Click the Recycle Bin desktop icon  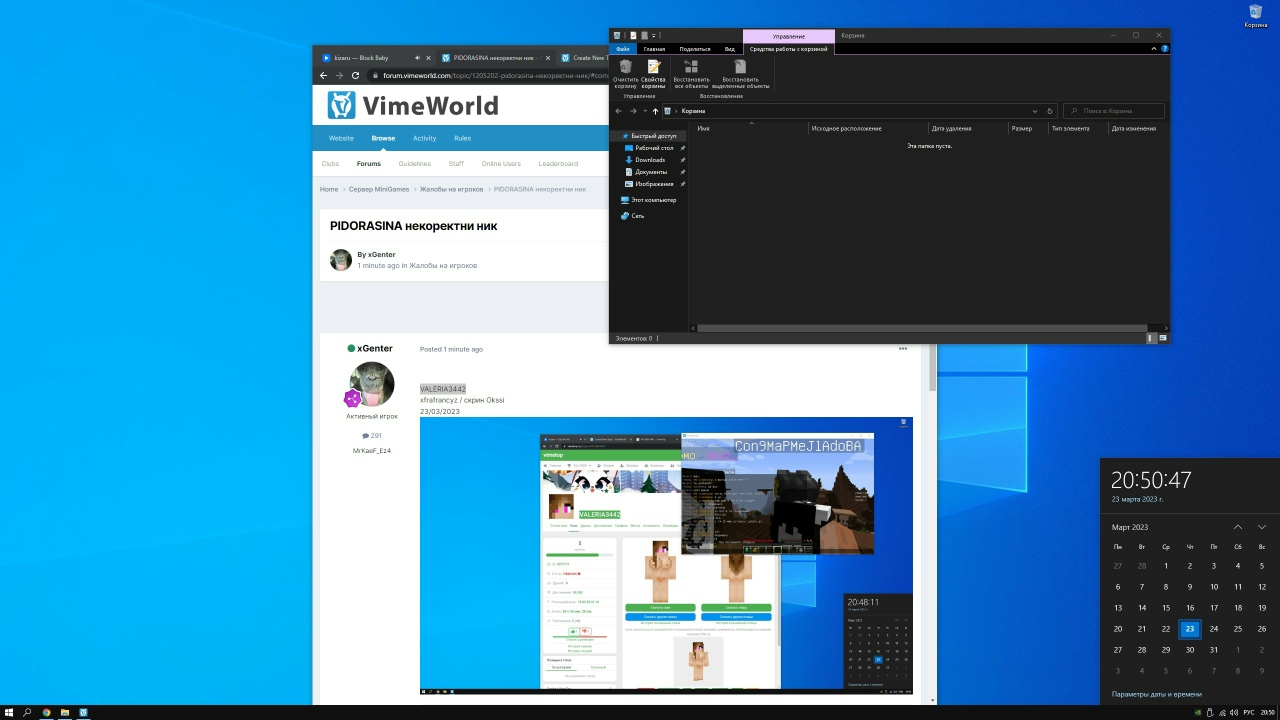tap(1255, 14)
